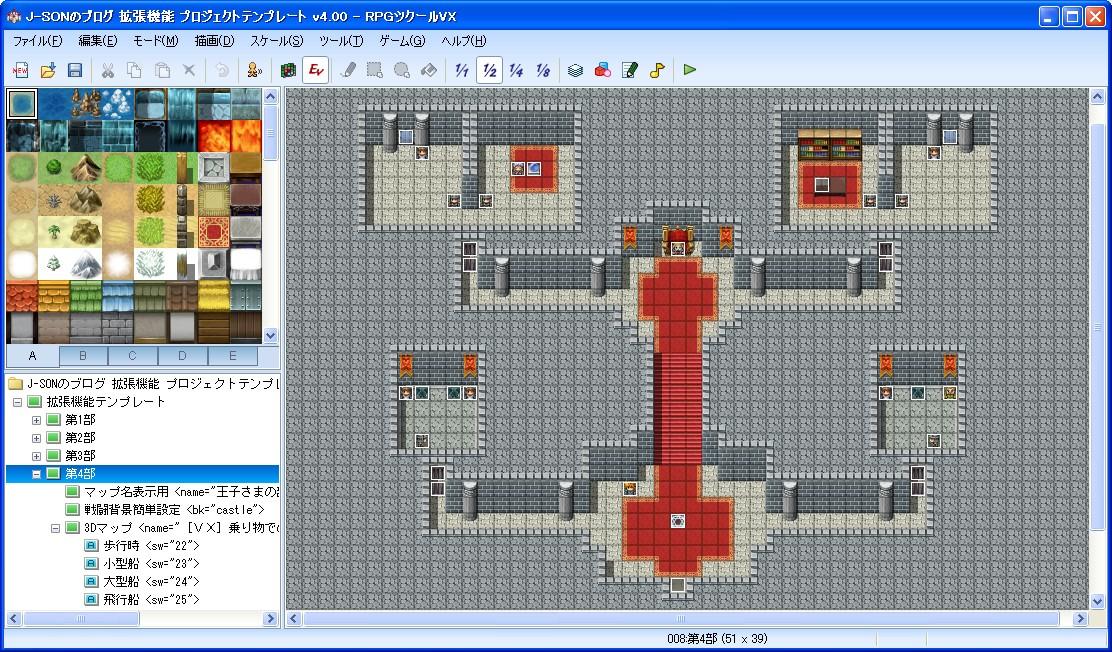Start Playtest with the green play icon
The width and height of the screenshot is (1112, 652).
pos(689,70)
